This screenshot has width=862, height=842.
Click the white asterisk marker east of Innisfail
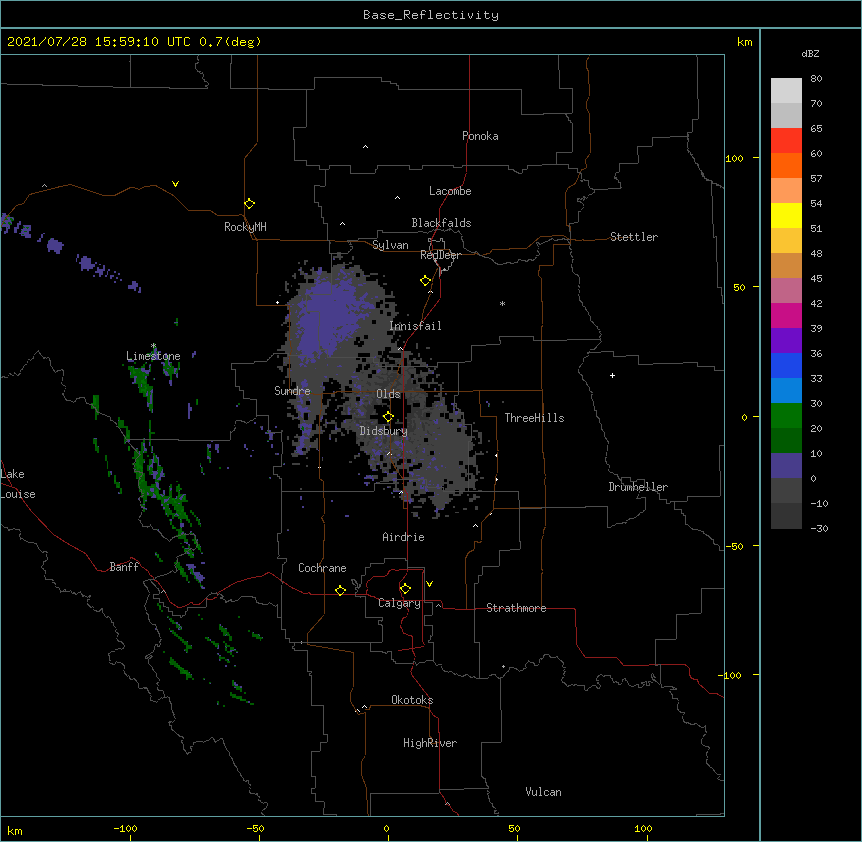[502, 304]
